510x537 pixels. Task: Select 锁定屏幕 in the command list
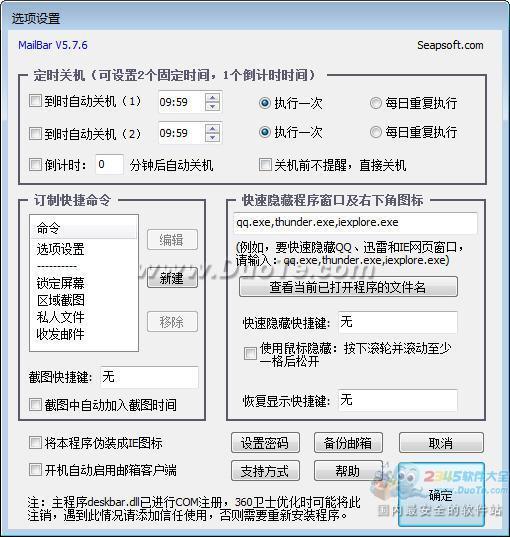click(x=60, y=283)
